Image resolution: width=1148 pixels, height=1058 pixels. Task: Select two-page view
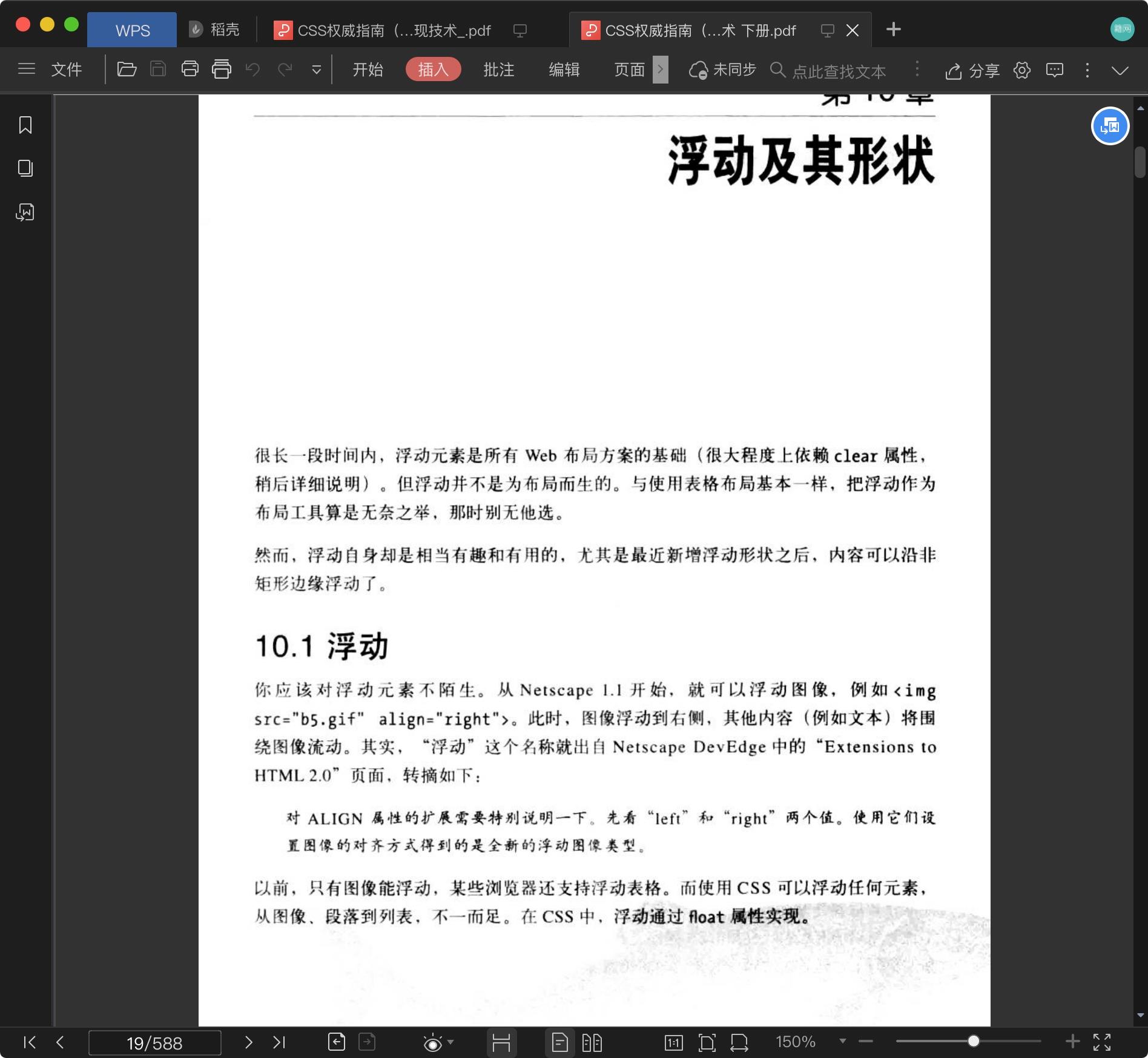pos(592,1042)
